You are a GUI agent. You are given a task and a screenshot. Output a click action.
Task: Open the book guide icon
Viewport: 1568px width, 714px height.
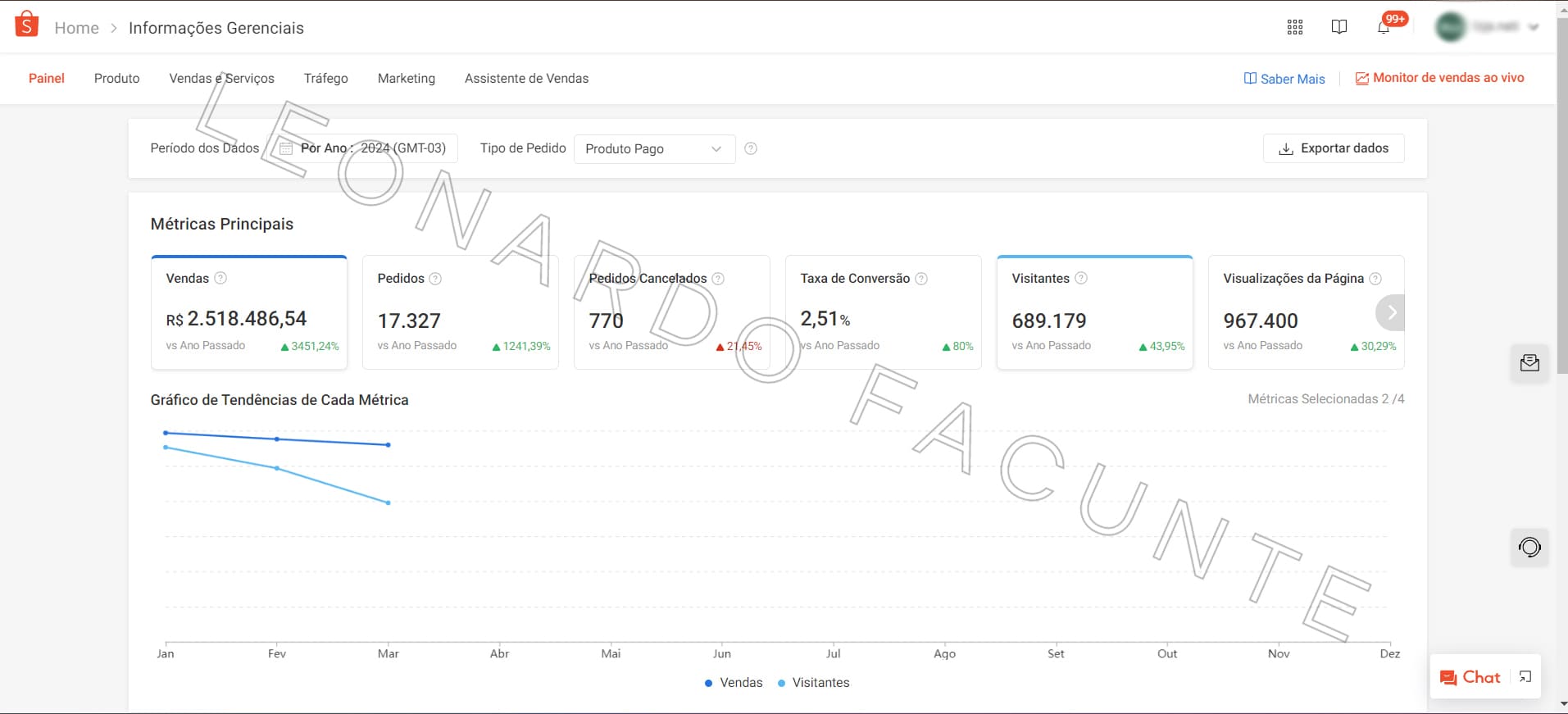[x=1339, y=27]
